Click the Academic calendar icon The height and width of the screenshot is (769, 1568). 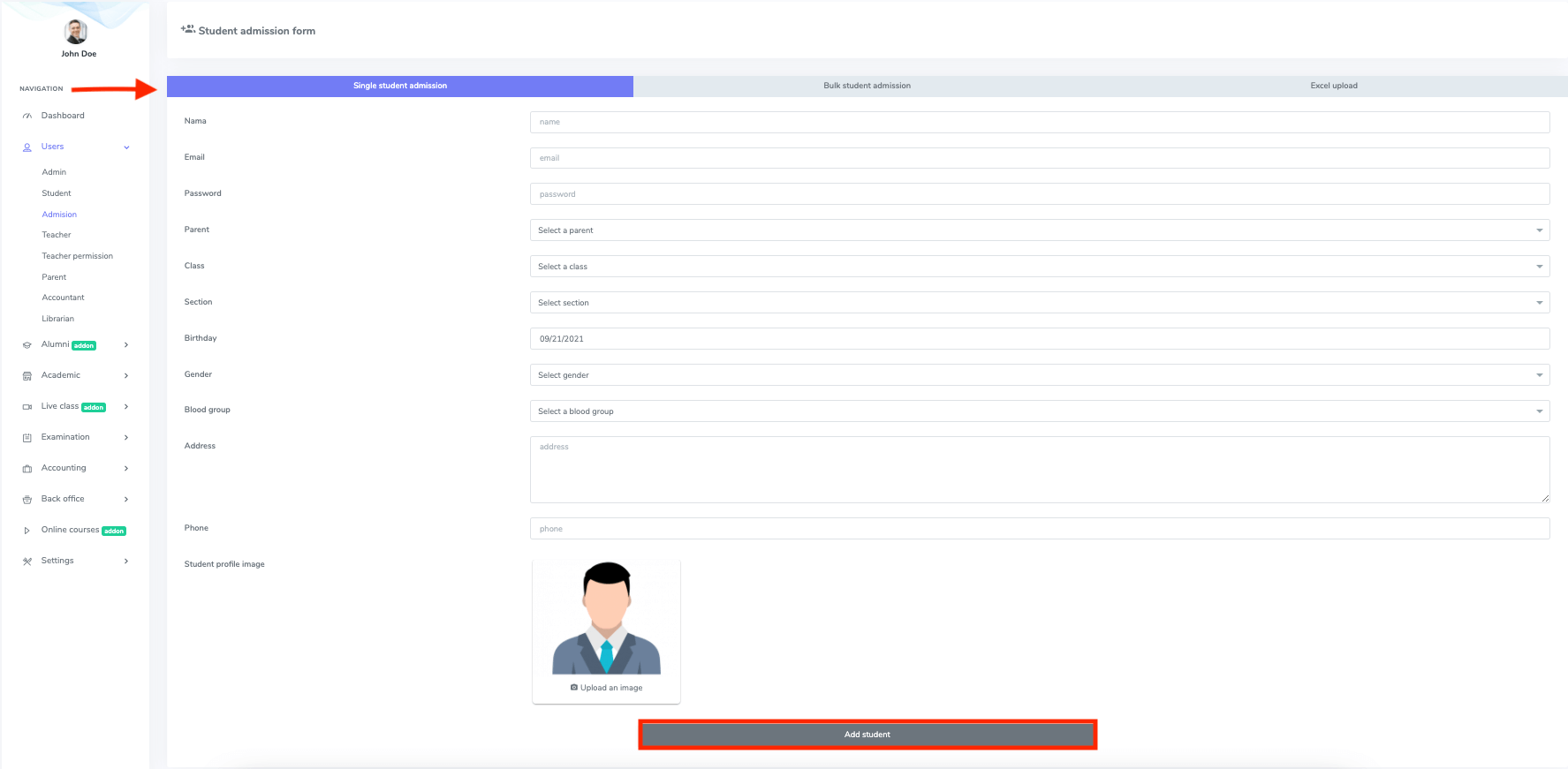pos(27,376)
